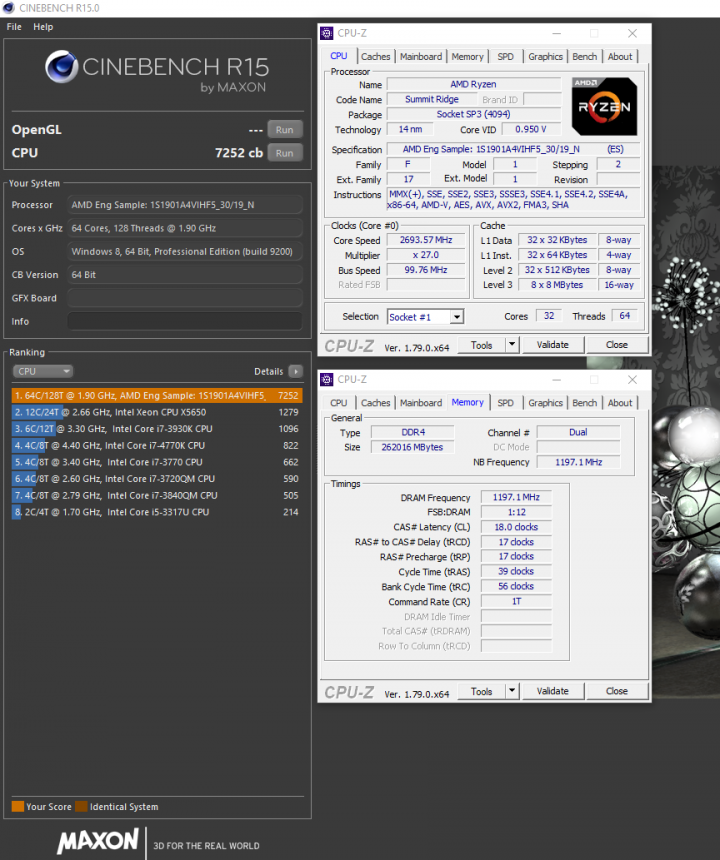Screen dimensions: 720x860
Task: Switch to Caches tab in top CPU-Z
Action: pos(376,56)
